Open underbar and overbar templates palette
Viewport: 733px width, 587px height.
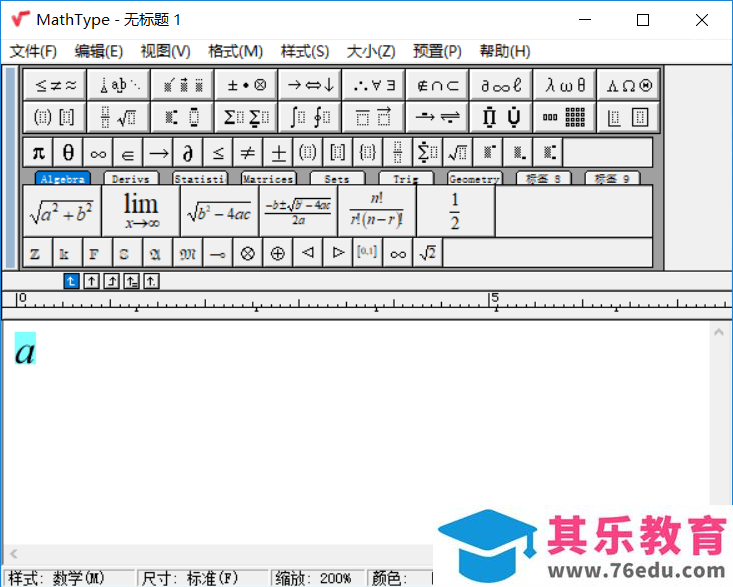(x=374, y=117)
